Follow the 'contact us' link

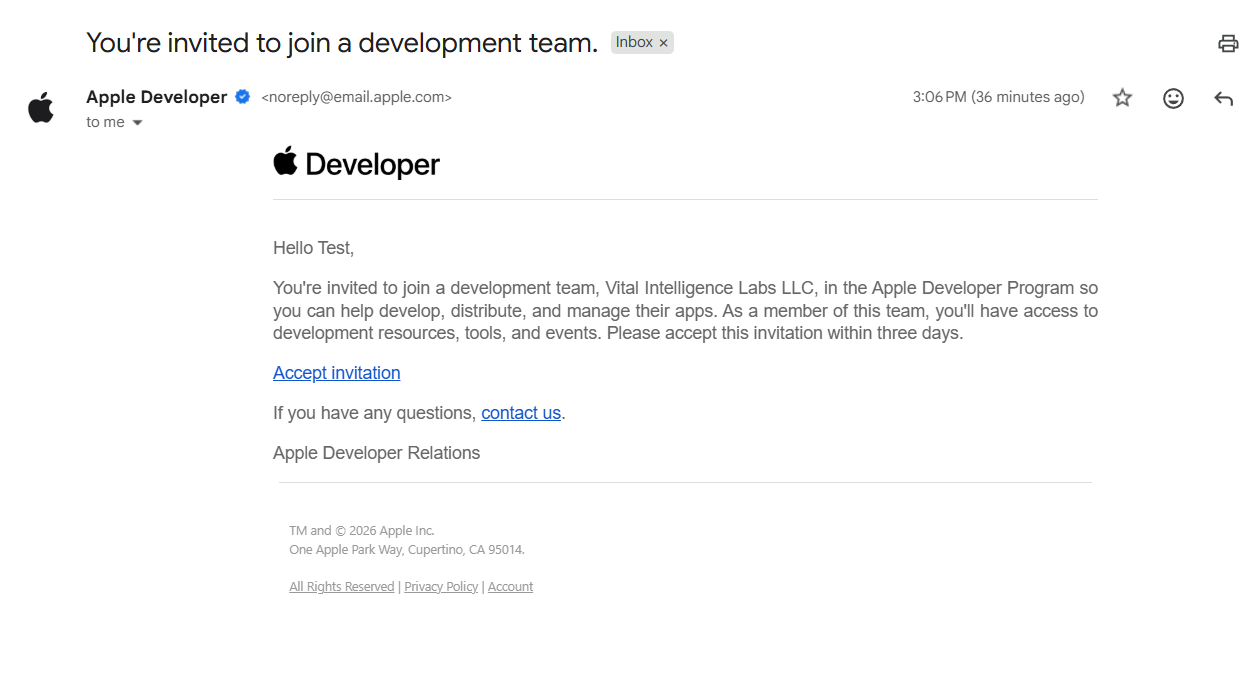pos(521,413)
